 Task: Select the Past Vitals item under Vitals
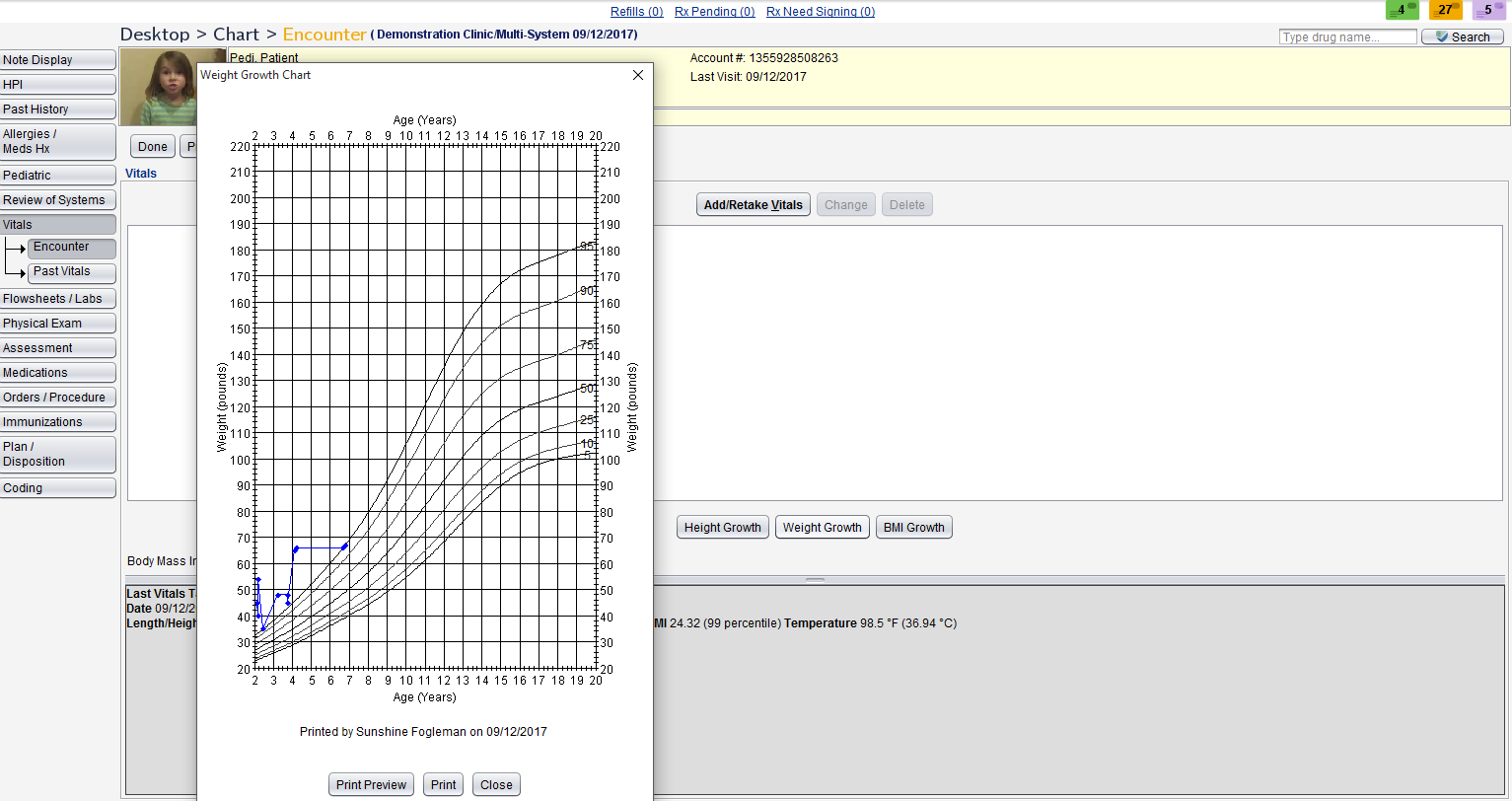pyautogui.click(x=72, y=272)
